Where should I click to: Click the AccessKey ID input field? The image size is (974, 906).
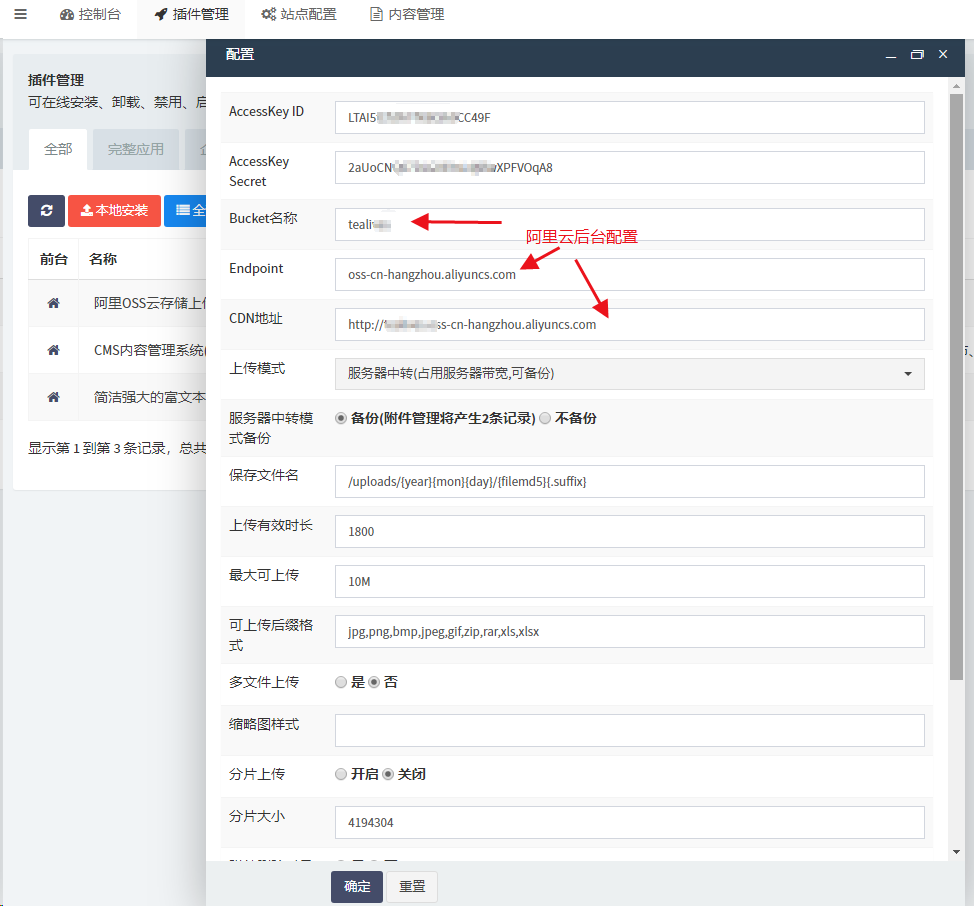[x=629, y=117]
